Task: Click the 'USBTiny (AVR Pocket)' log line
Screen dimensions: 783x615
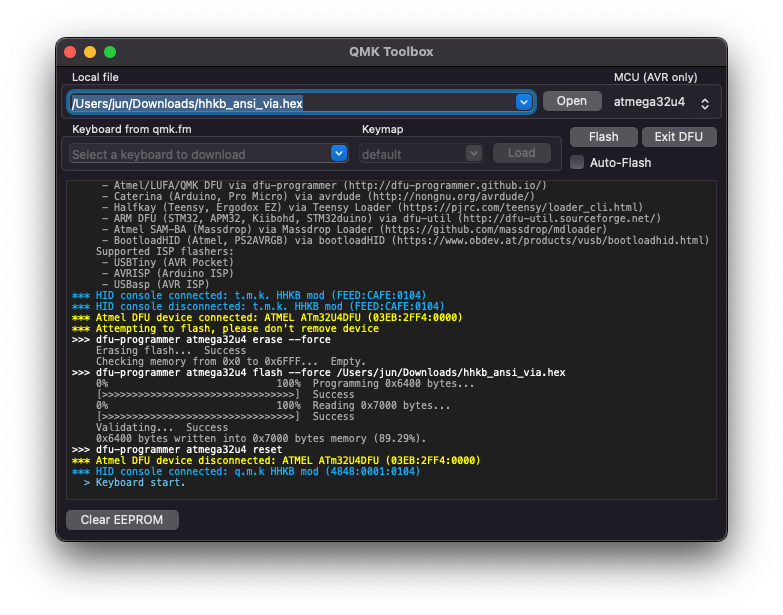Action: [x=168, y=262]
